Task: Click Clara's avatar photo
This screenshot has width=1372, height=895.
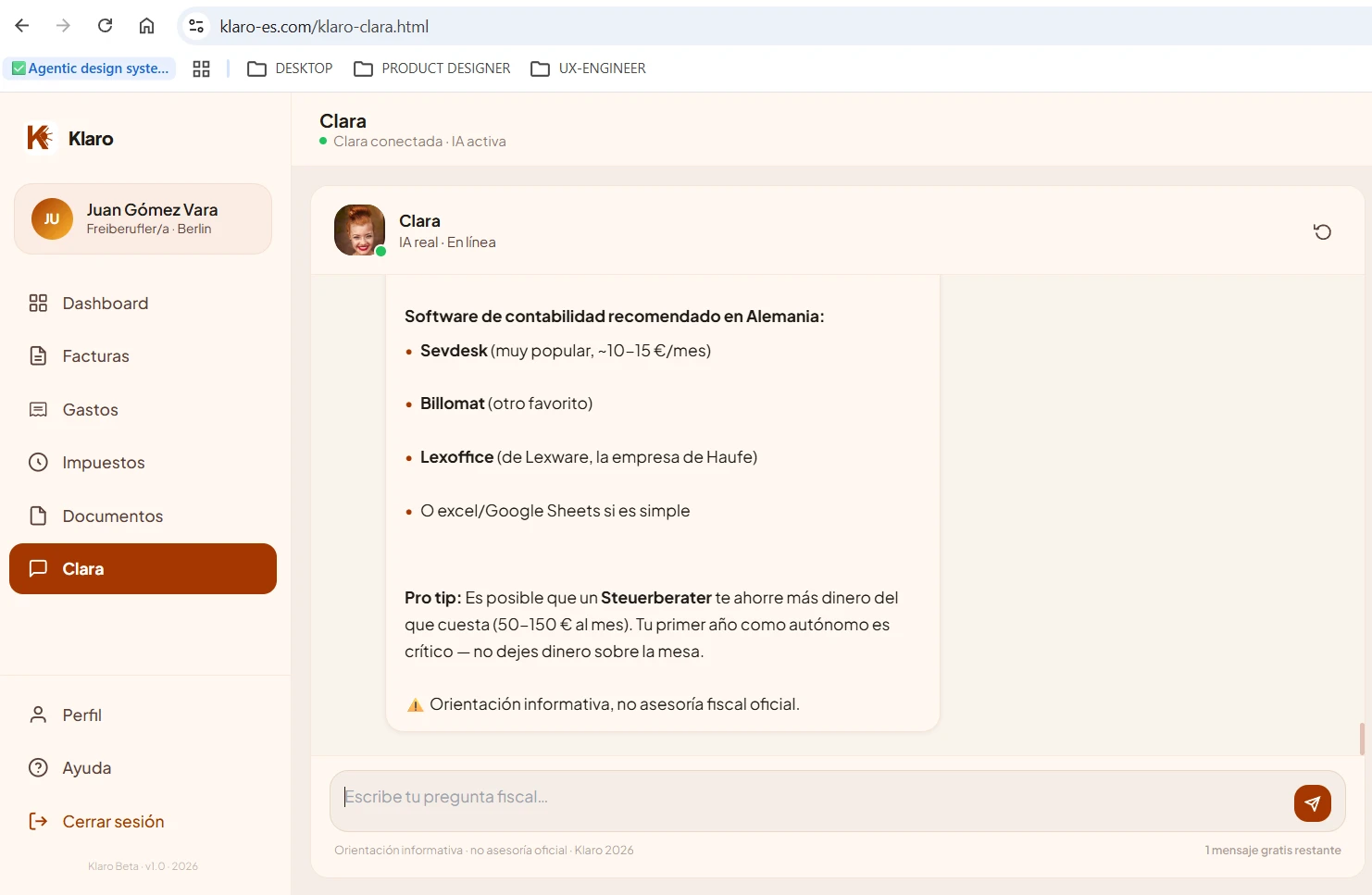Action: point(359,230)
